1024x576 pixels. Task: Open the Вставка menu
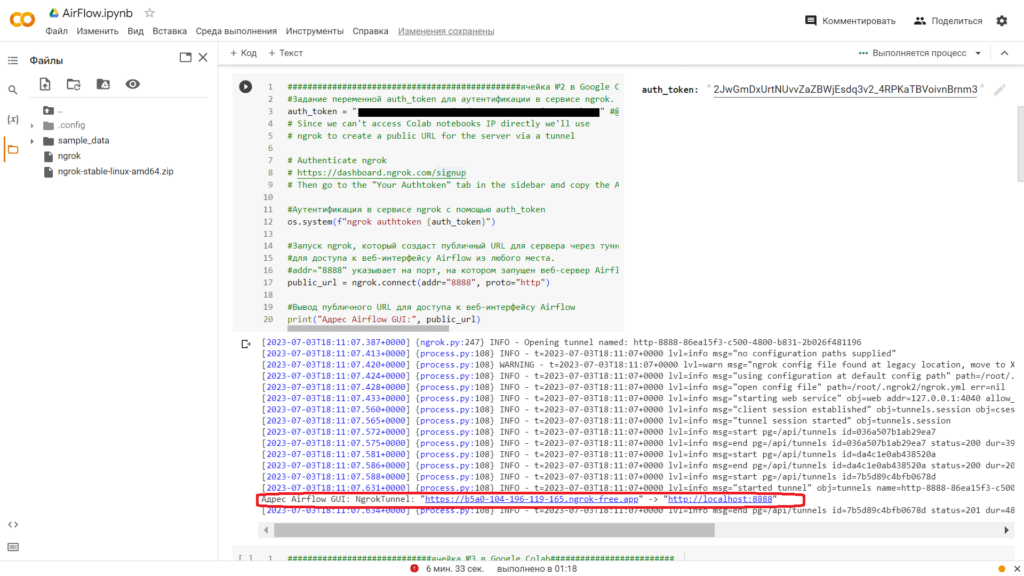pyautogui.click(x=169, y=31)
